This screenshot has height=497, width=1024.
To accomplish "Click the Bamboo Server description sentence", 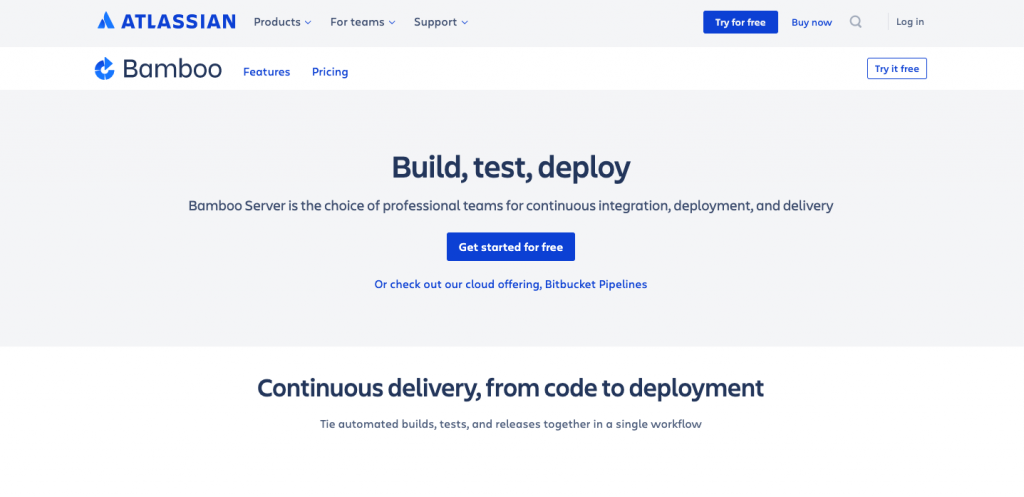I will (x=511, y=206).
